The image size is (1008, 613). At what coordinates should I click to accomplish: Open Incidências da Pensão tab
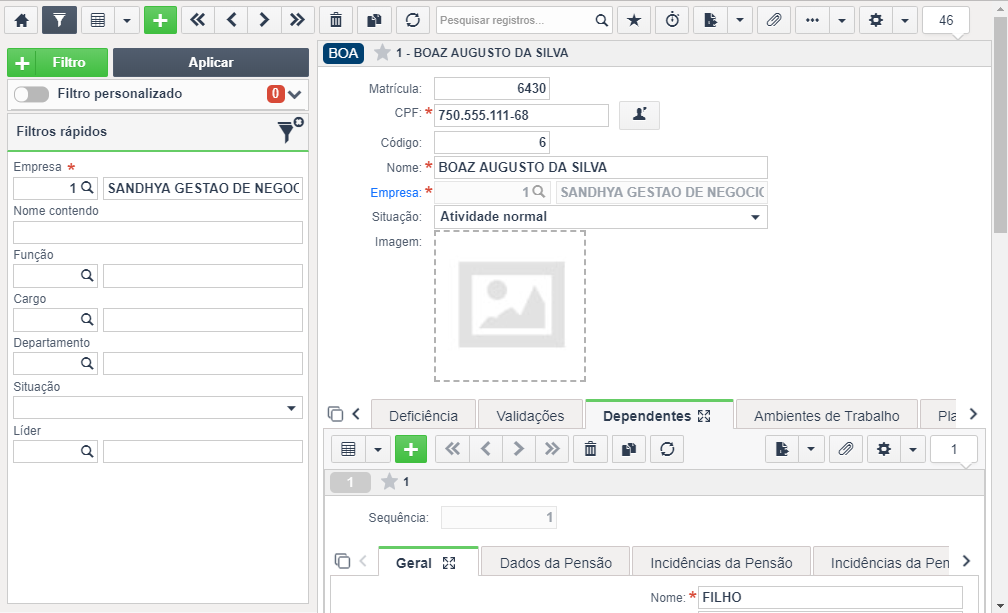point(721,563)
